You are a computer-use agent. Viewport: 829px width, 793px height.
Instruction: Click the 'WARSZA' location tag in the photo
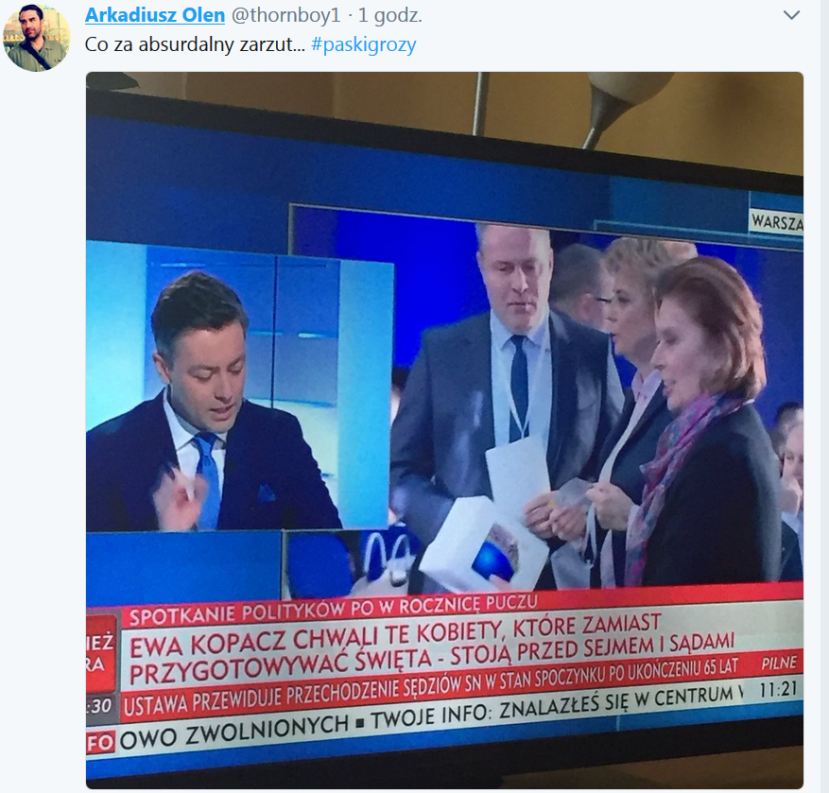click(x=777, y=222)
